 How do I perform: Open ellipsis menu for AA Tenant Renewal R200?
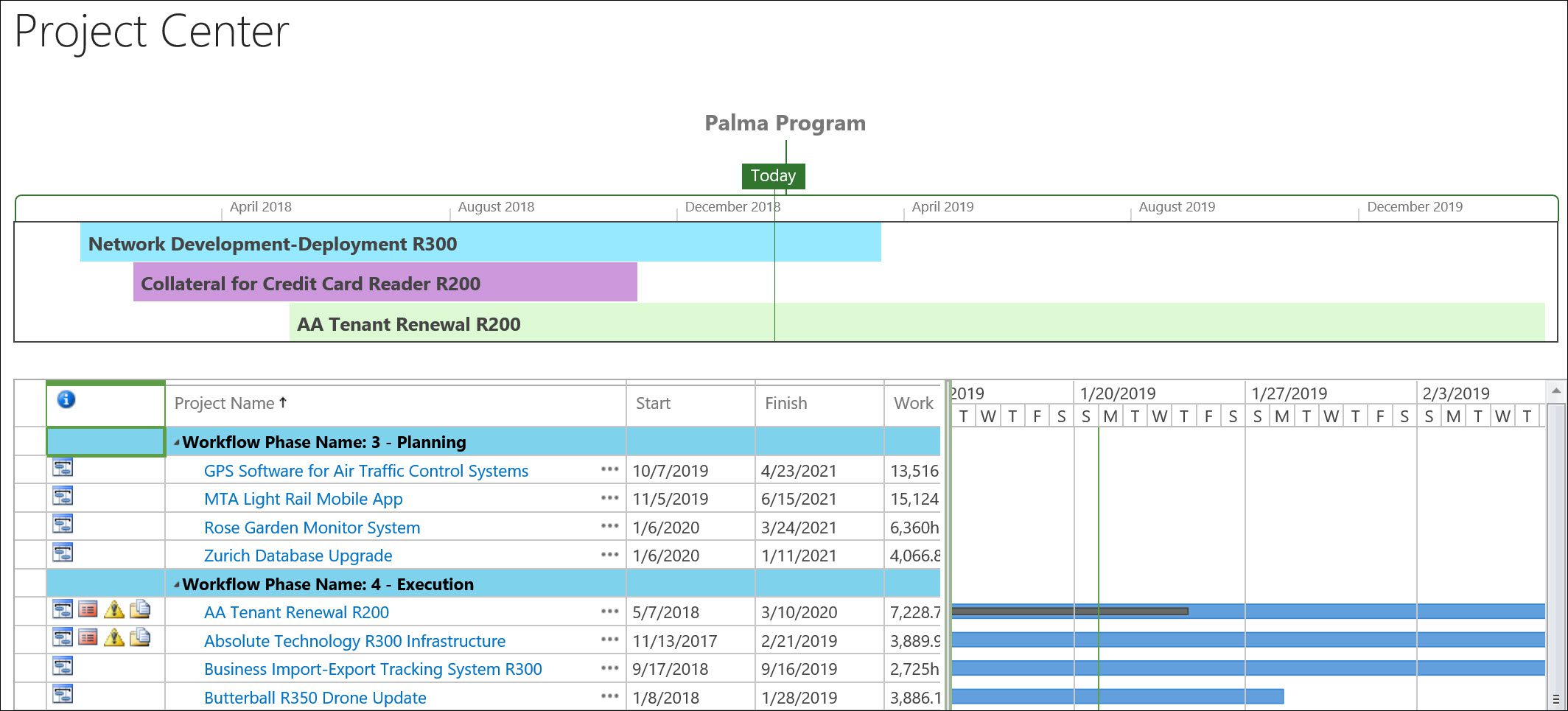[609, 612]
